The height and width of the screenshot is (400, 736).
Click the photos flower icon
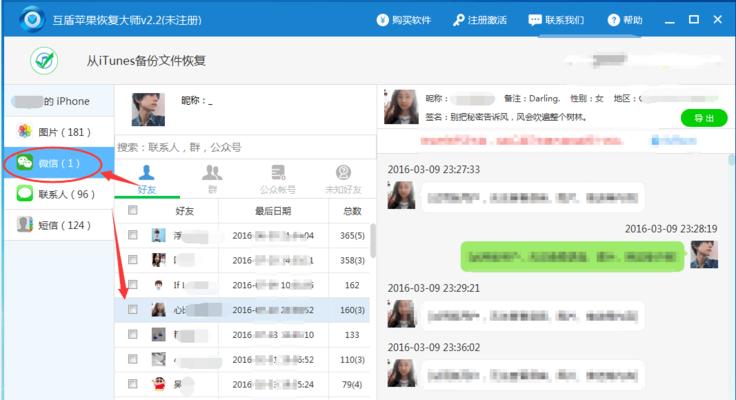(24, 131)
